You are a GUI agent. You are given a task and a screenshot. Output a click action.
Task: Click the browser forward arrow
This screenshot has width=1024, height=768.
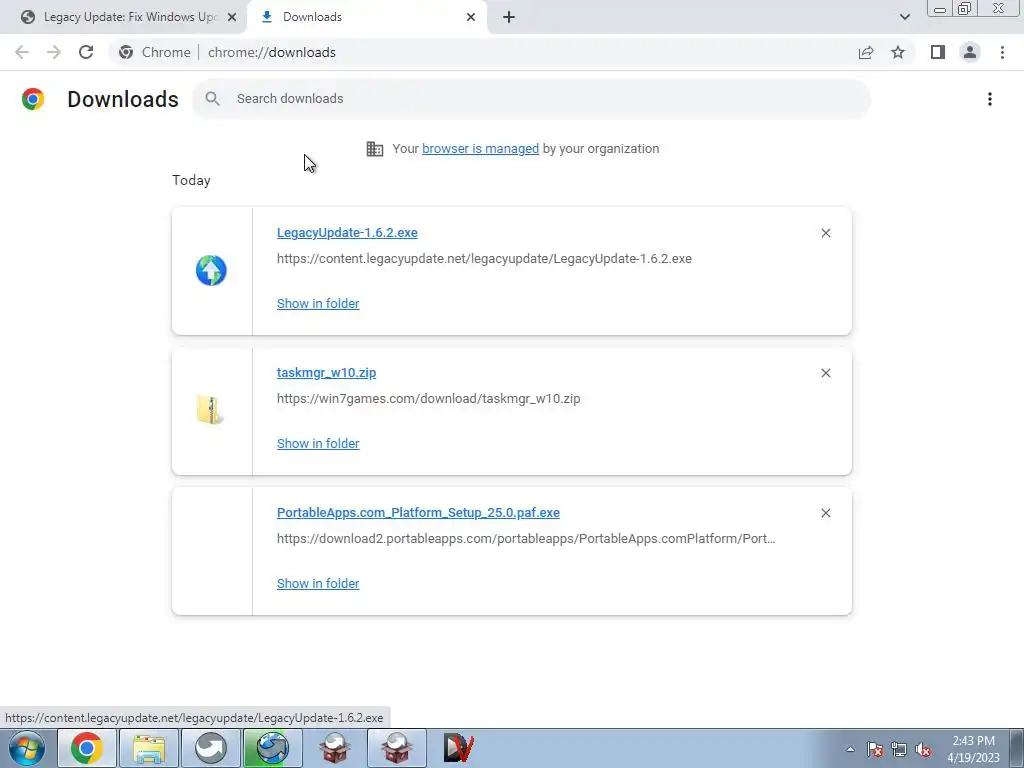point(54,52)
